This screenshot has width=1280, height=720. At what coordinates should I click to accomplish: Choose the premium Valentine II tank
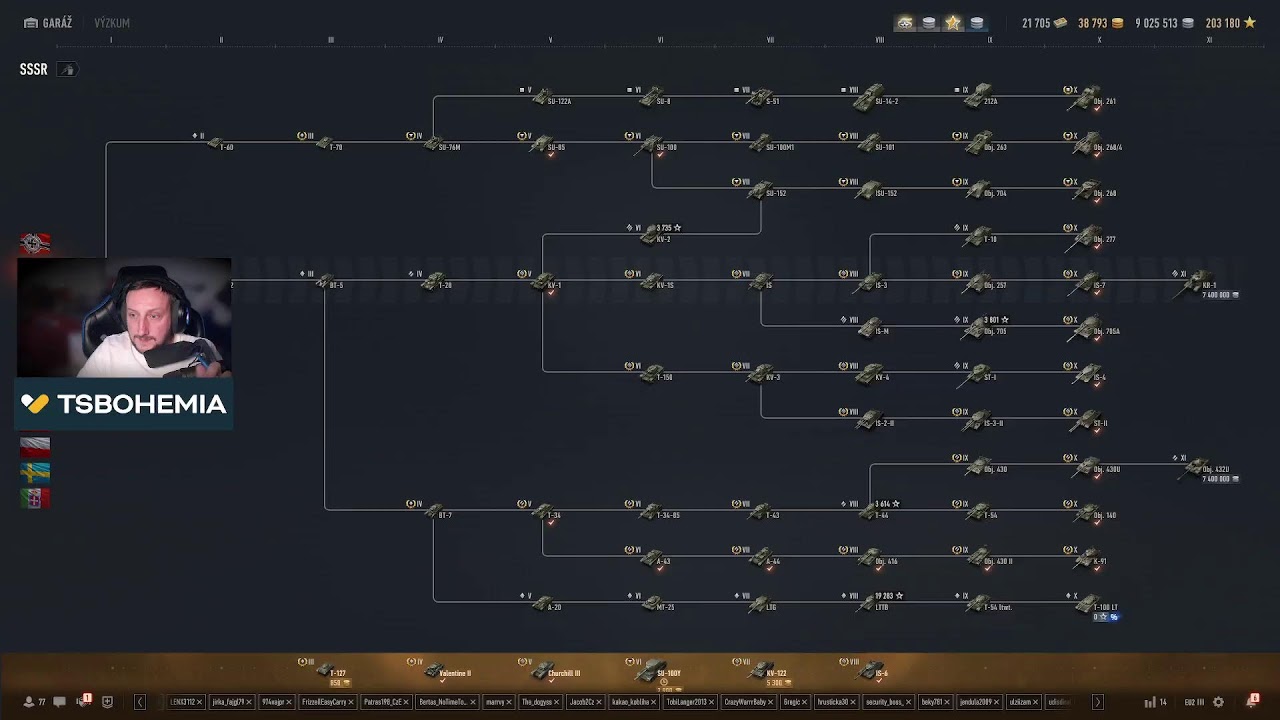click(x=440, y=671)
